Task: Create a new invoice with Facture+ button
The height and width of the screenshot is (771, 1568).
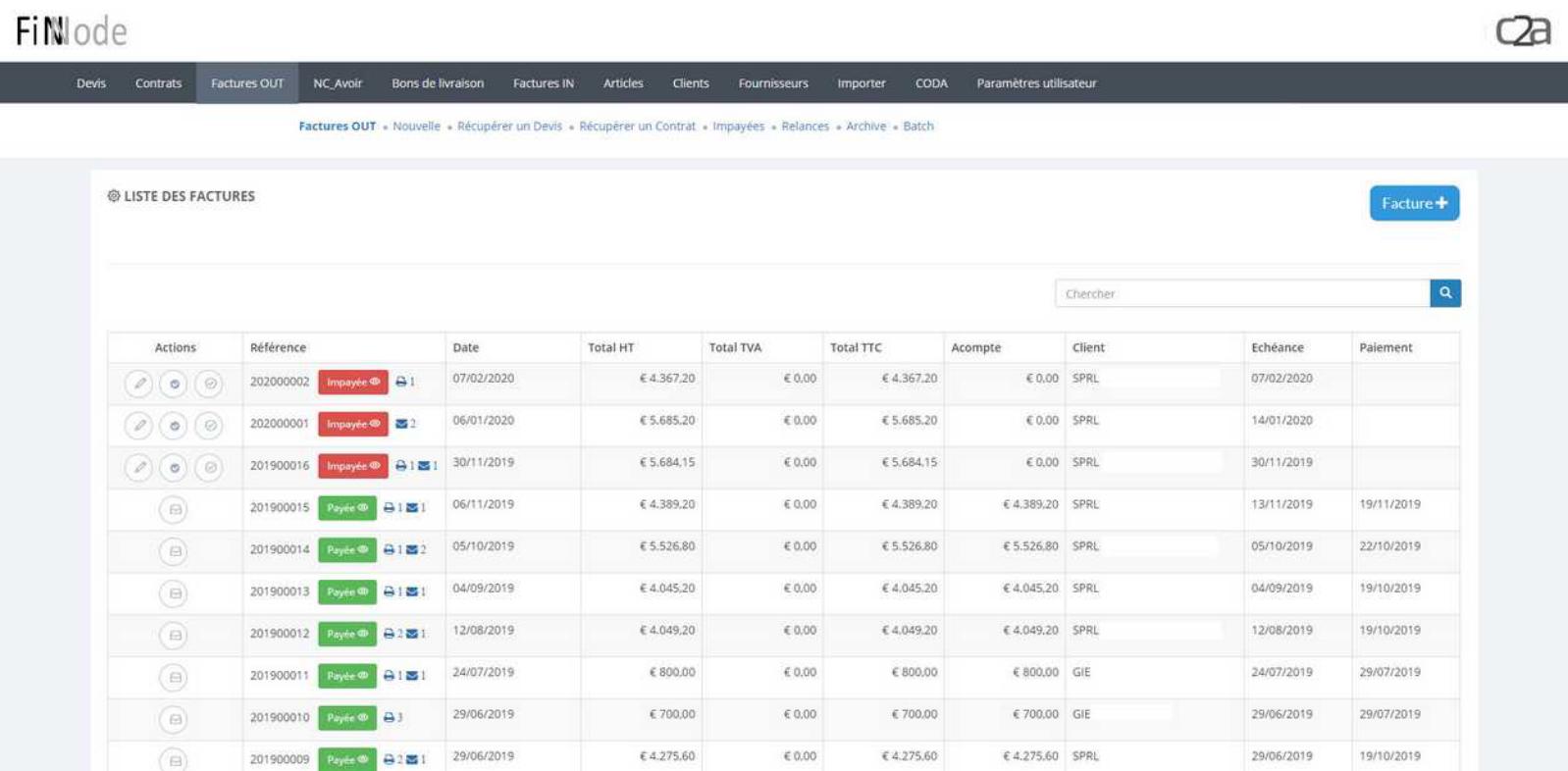Action: click(1414, 203)
